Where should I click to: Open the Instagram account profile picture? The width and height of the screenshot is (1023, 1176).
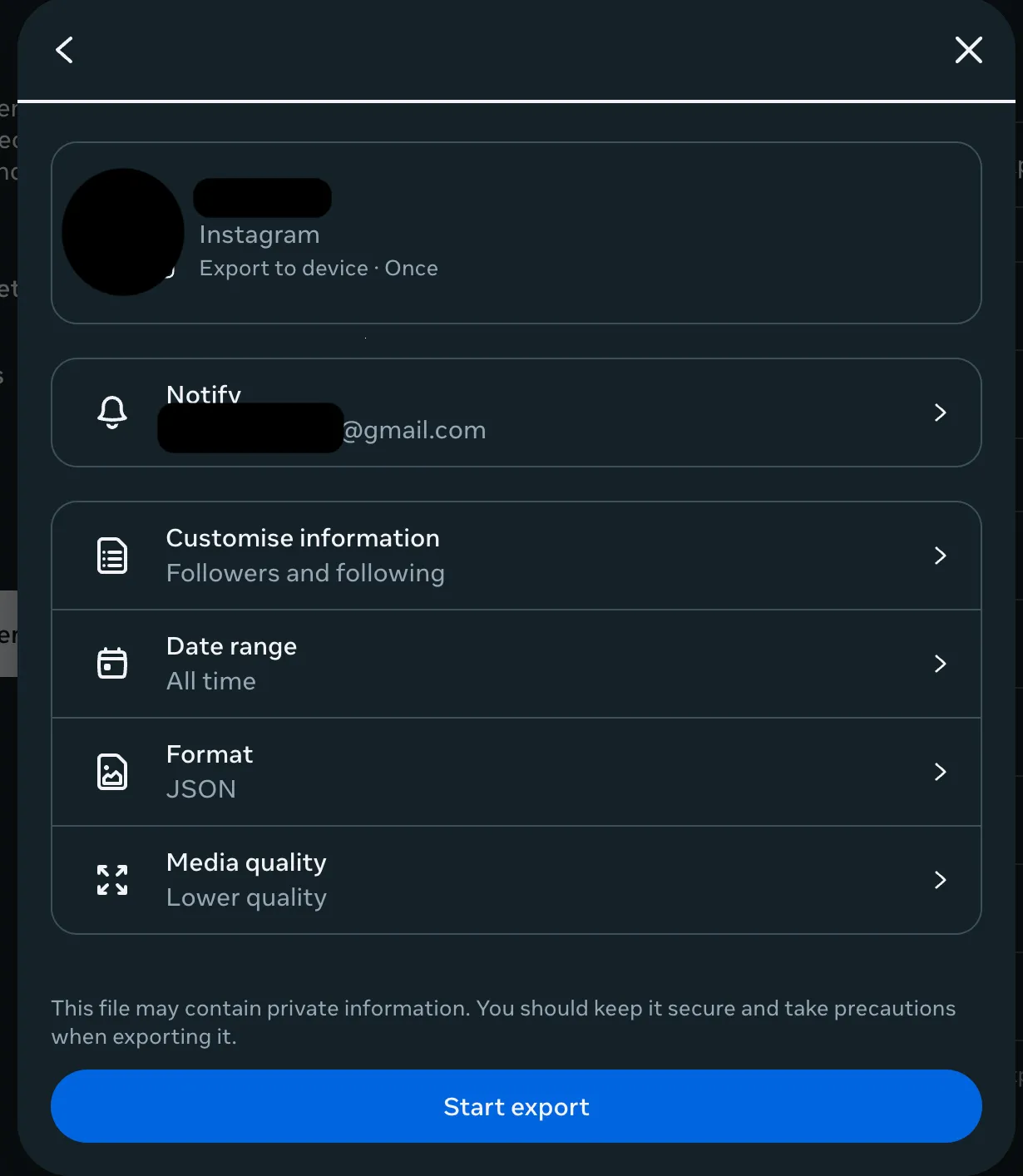click(122, 233)
